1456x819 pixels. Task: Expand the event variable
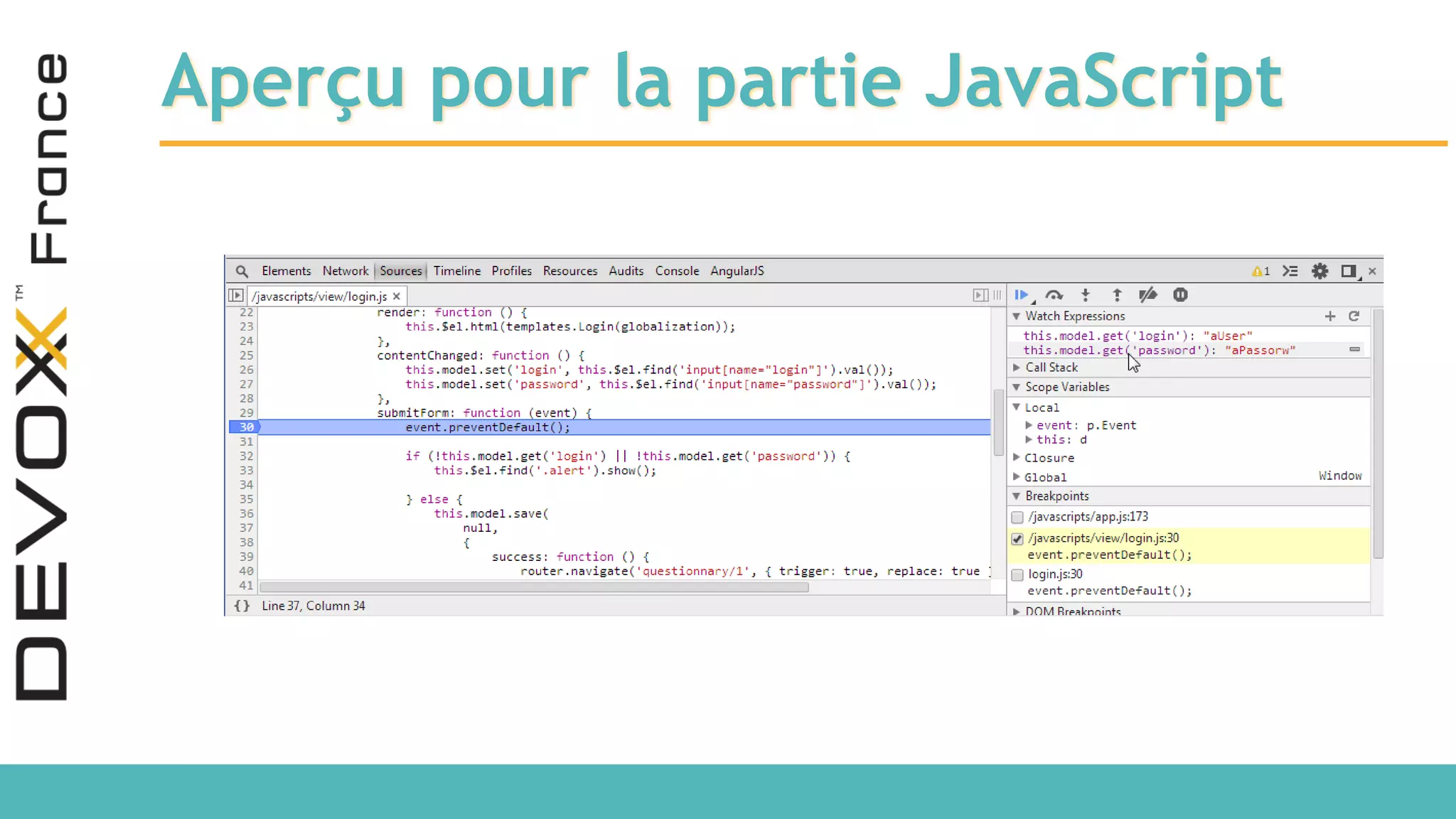(x=1029, y=425)
